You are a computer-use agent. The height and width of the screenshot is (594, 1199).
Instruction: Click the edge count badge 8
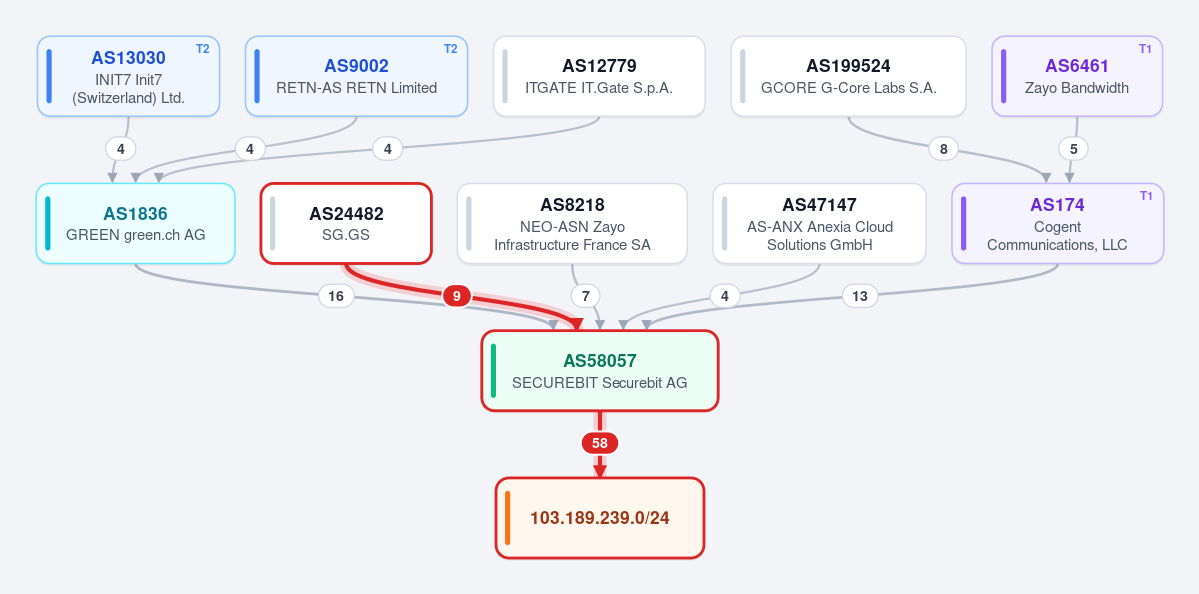[x=943, y=149]
